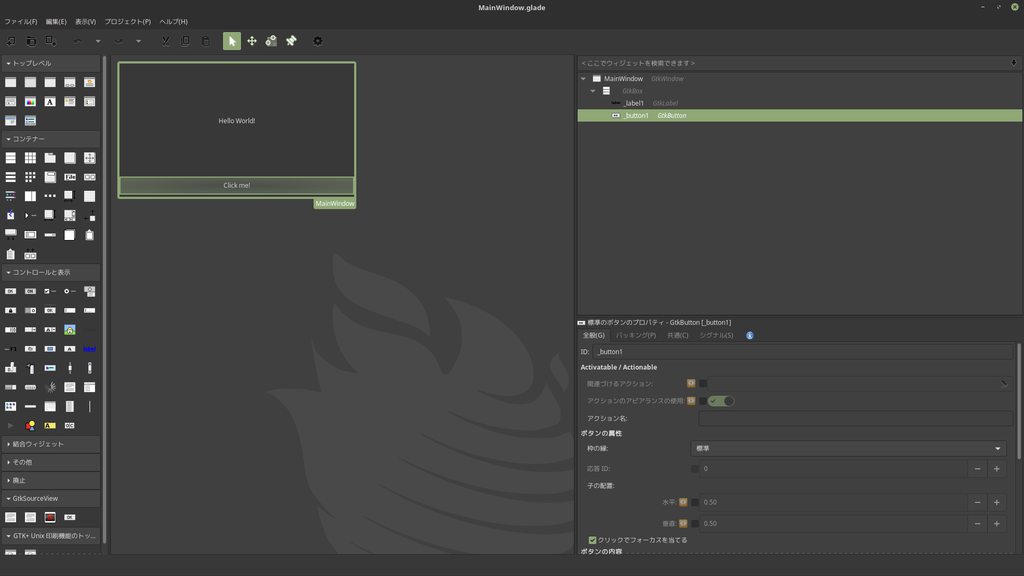The height and width of the screenshot is (576, 1024).
Task: Pick the notebook tab widget in container palette
Action: [x=50, y=158]
